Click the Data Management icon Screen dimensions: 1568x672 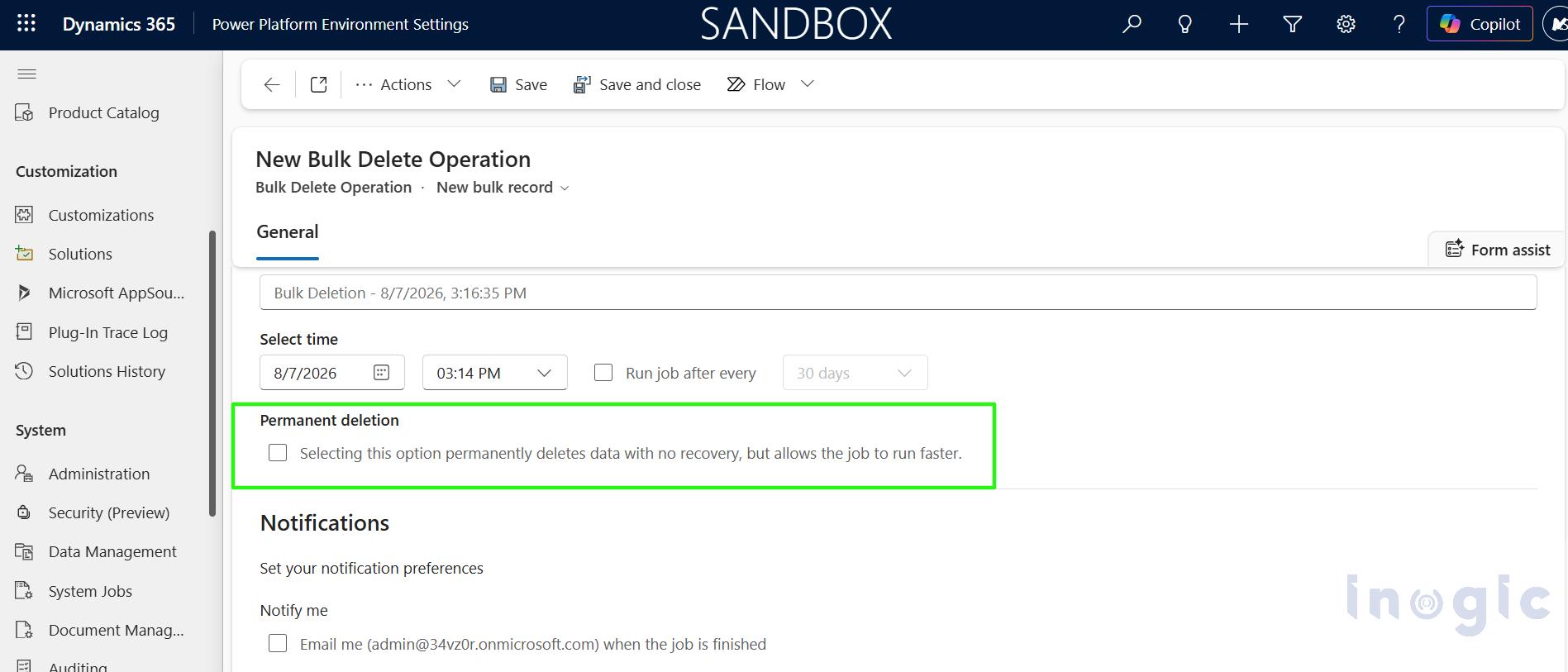[x=24, y=551]
